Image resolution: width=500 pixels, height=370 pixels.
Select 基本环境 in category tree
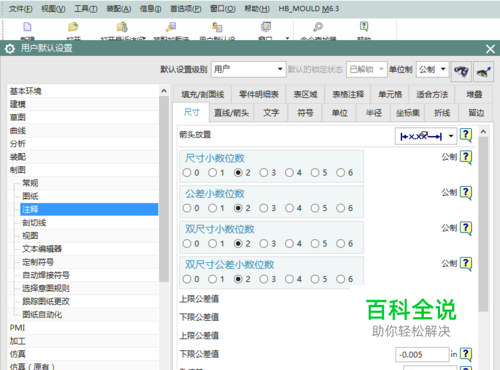83,91
